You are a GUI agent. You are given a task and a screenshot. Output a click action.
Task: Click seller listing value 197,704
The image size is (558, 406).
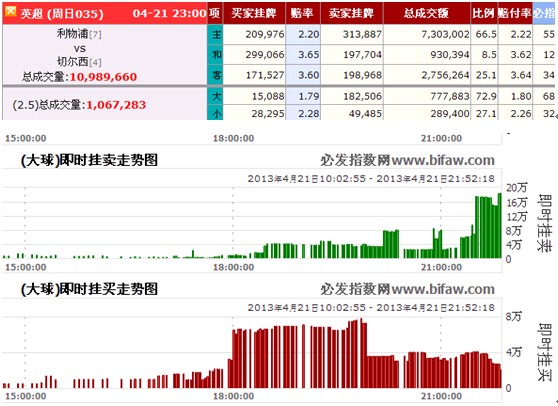click(362, 55)
